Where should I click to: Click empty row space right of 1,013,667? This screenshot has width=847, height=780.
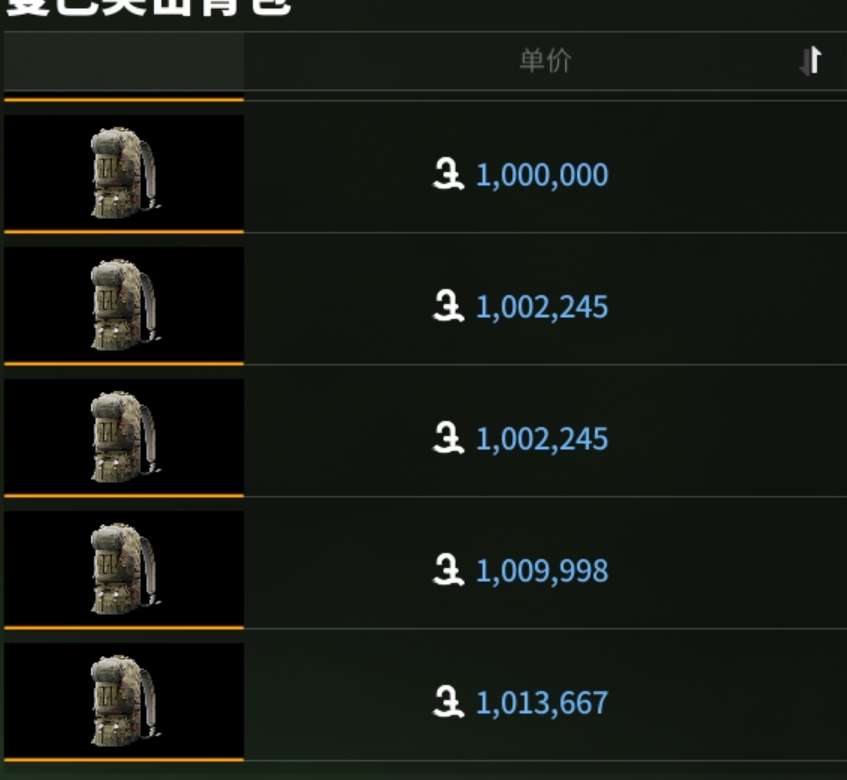[x=727, y=701]
